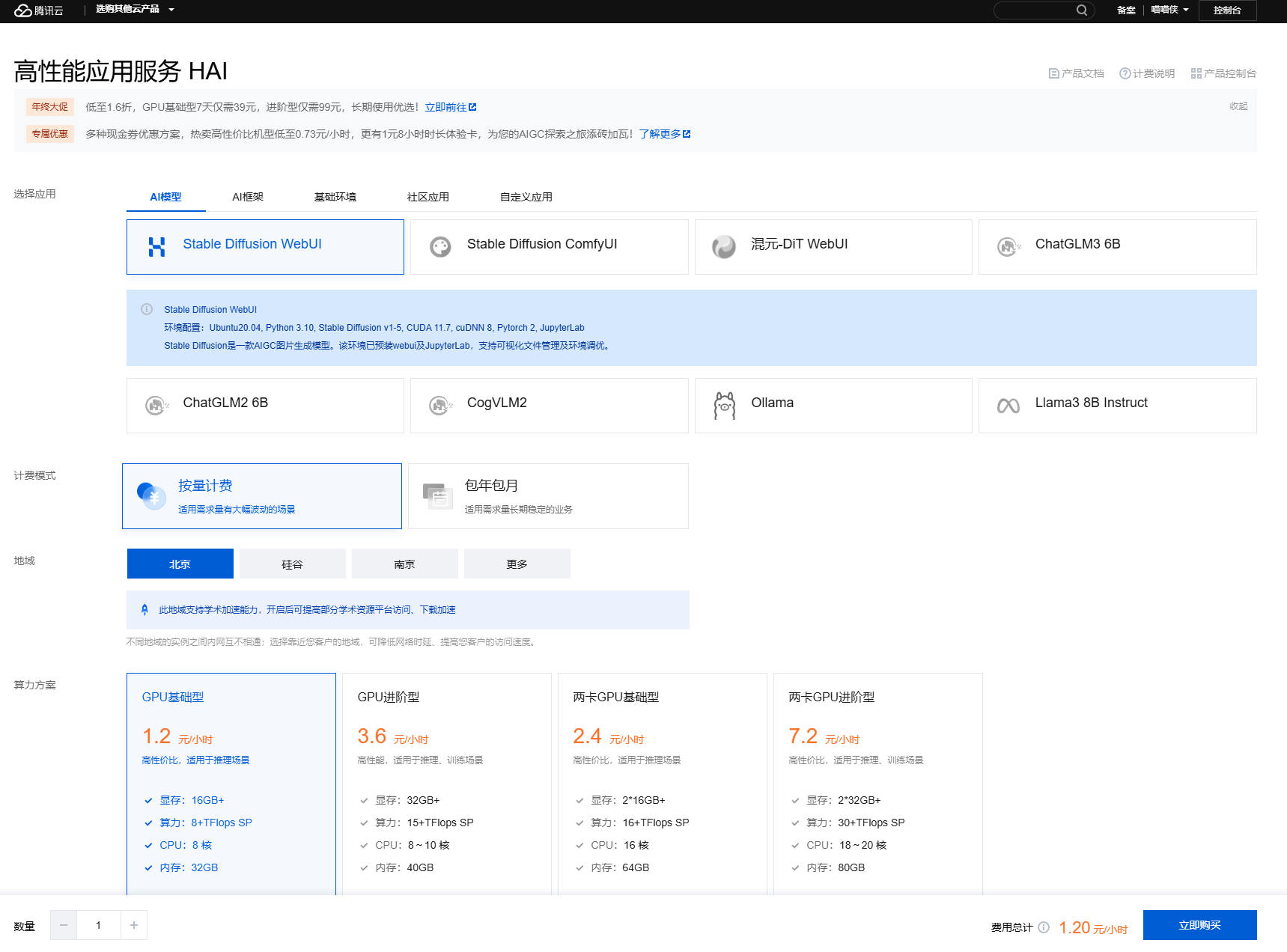
Task: Select 南京 region
Action: point(405,564)
